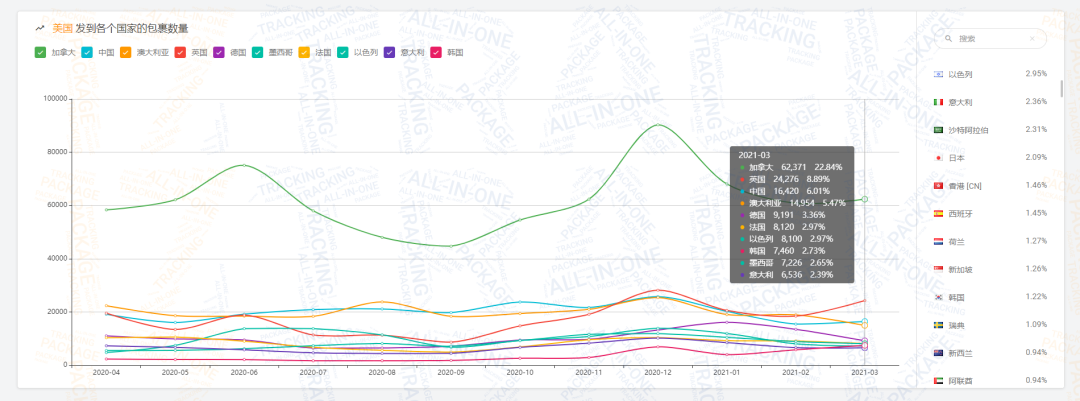Hide the 澳大利亚 line via its checkbox

pos(126,52)
